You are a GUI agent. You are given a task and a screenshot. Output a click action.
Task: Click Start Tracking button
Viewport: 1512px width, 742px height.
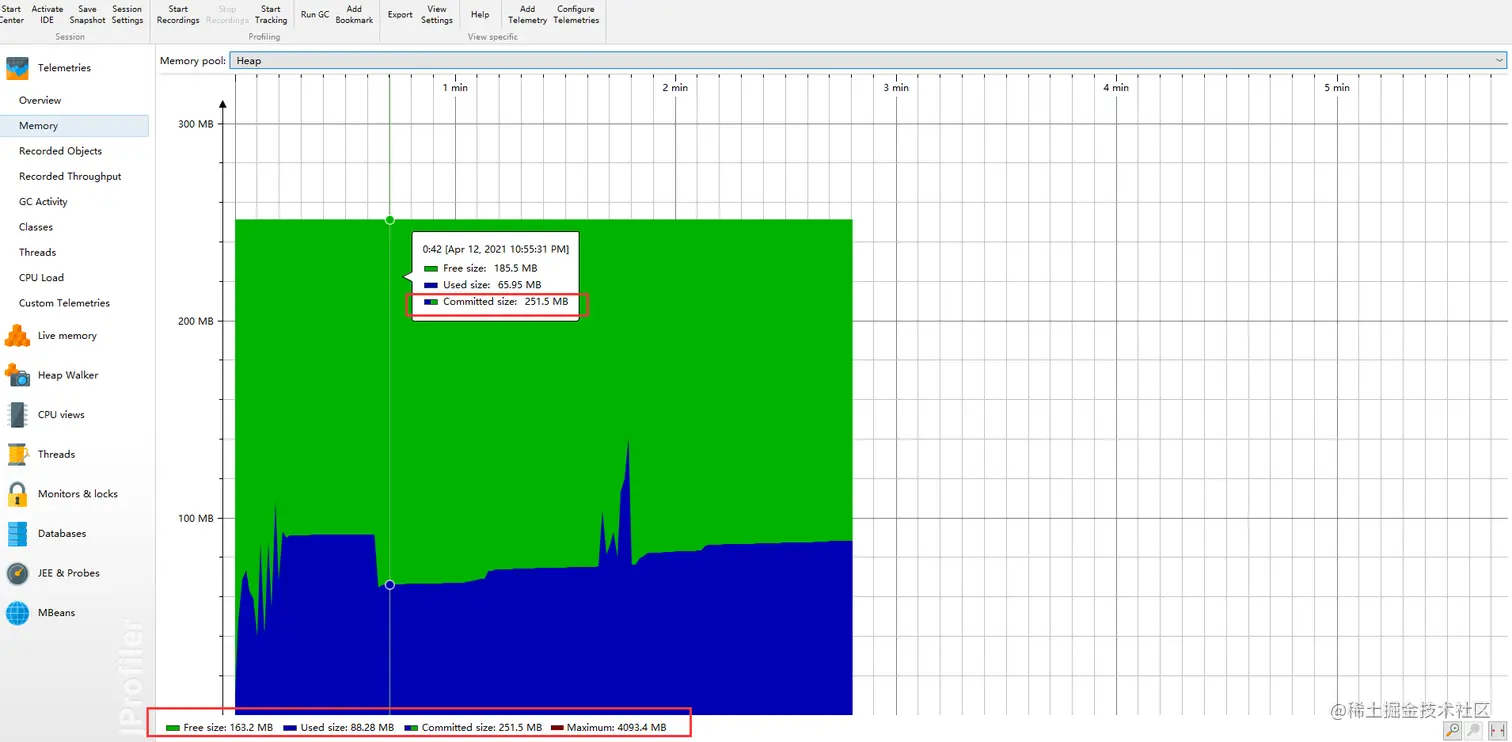coord(271,14)
